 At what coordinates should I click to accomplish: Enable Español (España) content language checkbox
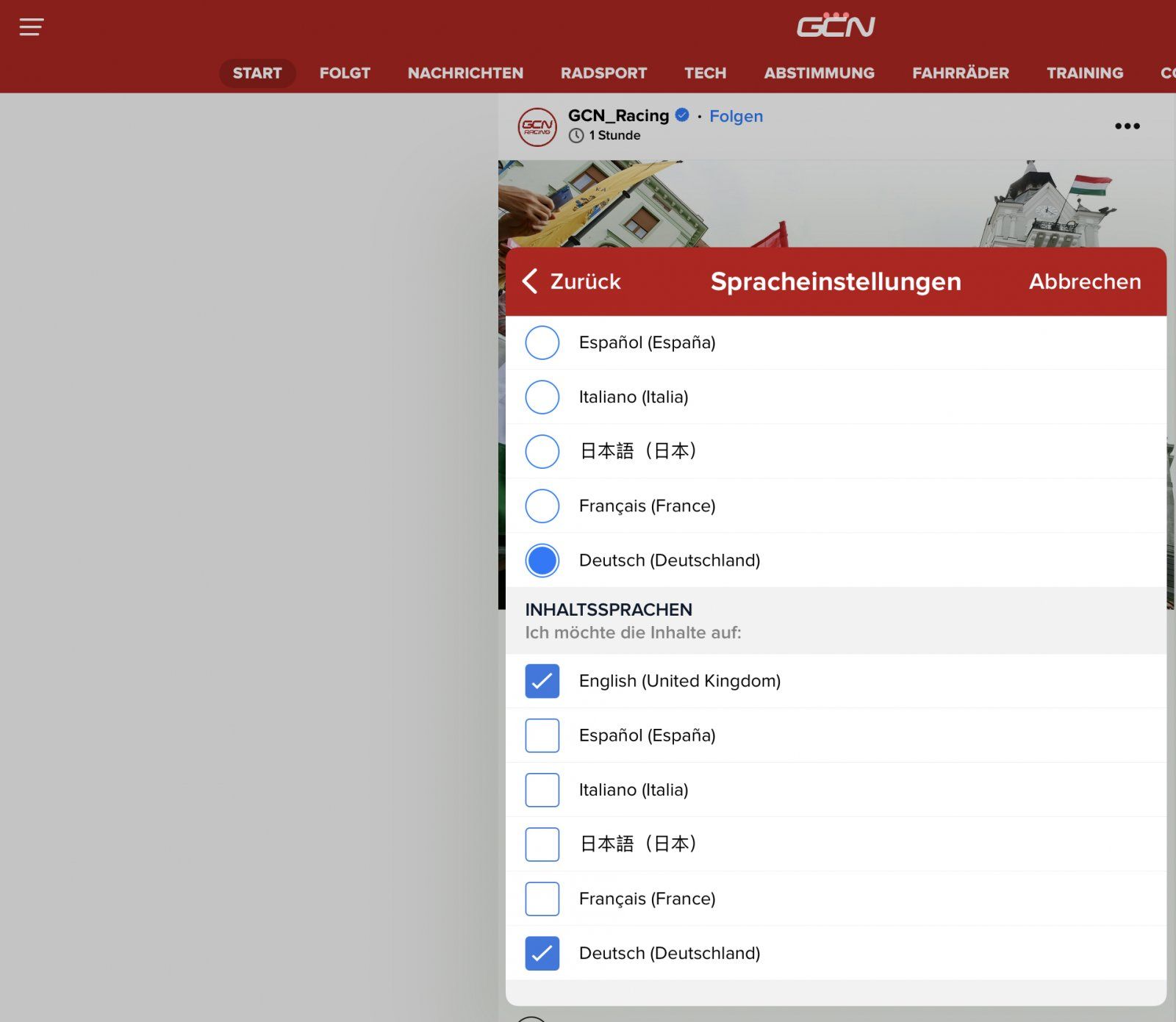[542, 735]
